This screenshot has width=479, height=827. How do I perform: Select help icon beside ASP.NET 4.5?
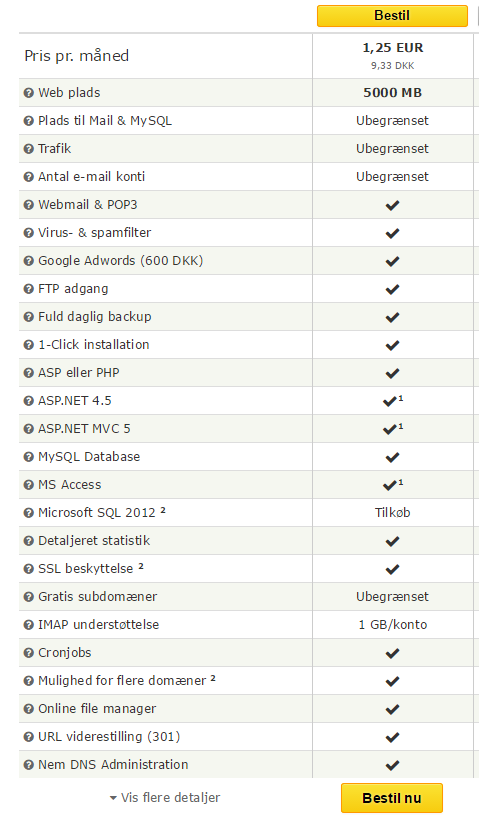(x=28, y=401)
